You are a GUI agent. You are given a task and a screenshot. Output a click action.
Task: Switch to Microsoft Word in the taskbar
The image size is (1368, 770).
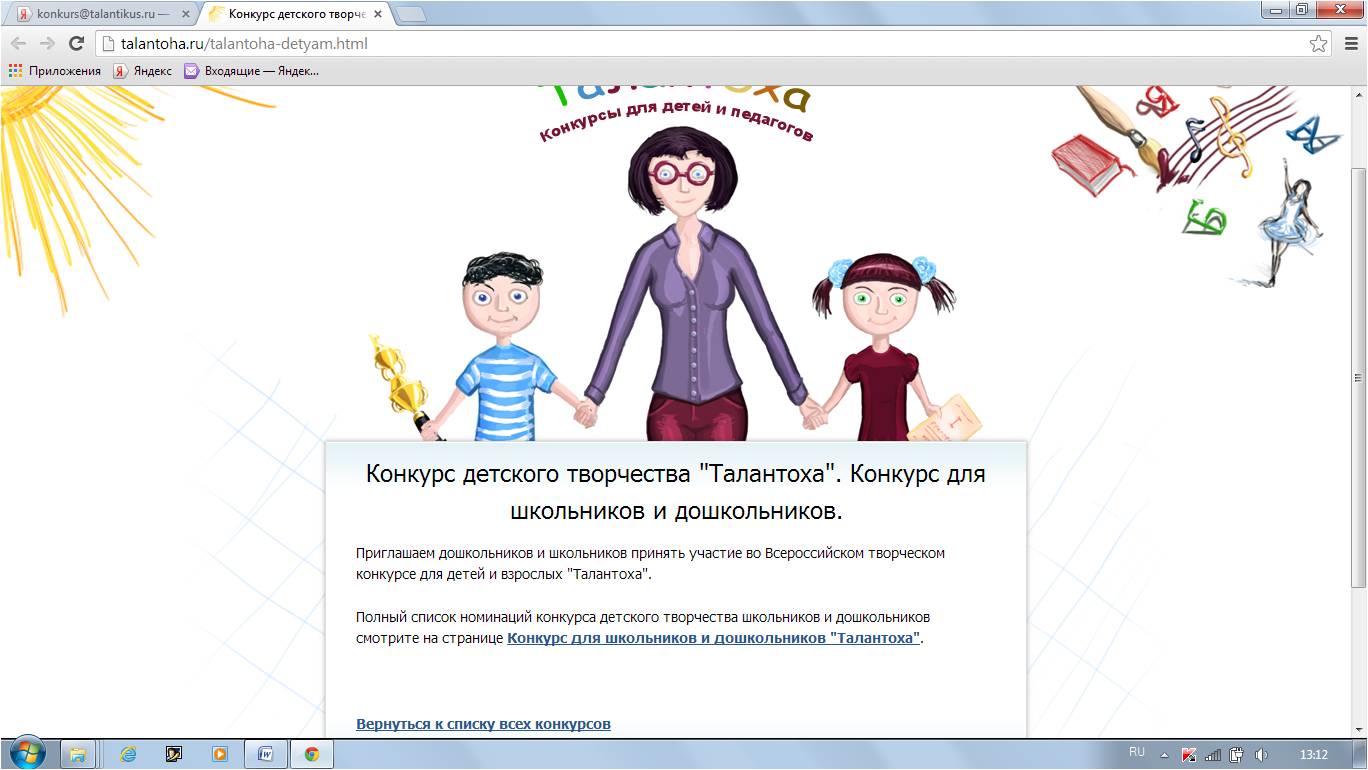(x=266, y=754)
